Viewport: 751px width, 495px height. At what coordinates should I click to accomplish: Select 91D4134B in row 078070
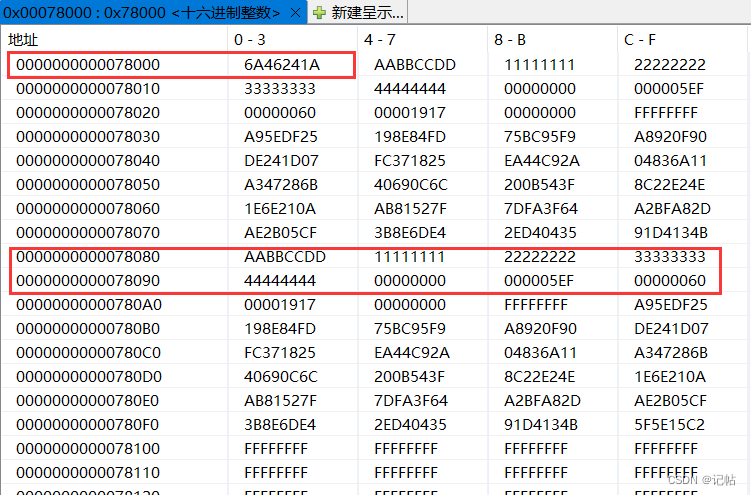[671, 233]
